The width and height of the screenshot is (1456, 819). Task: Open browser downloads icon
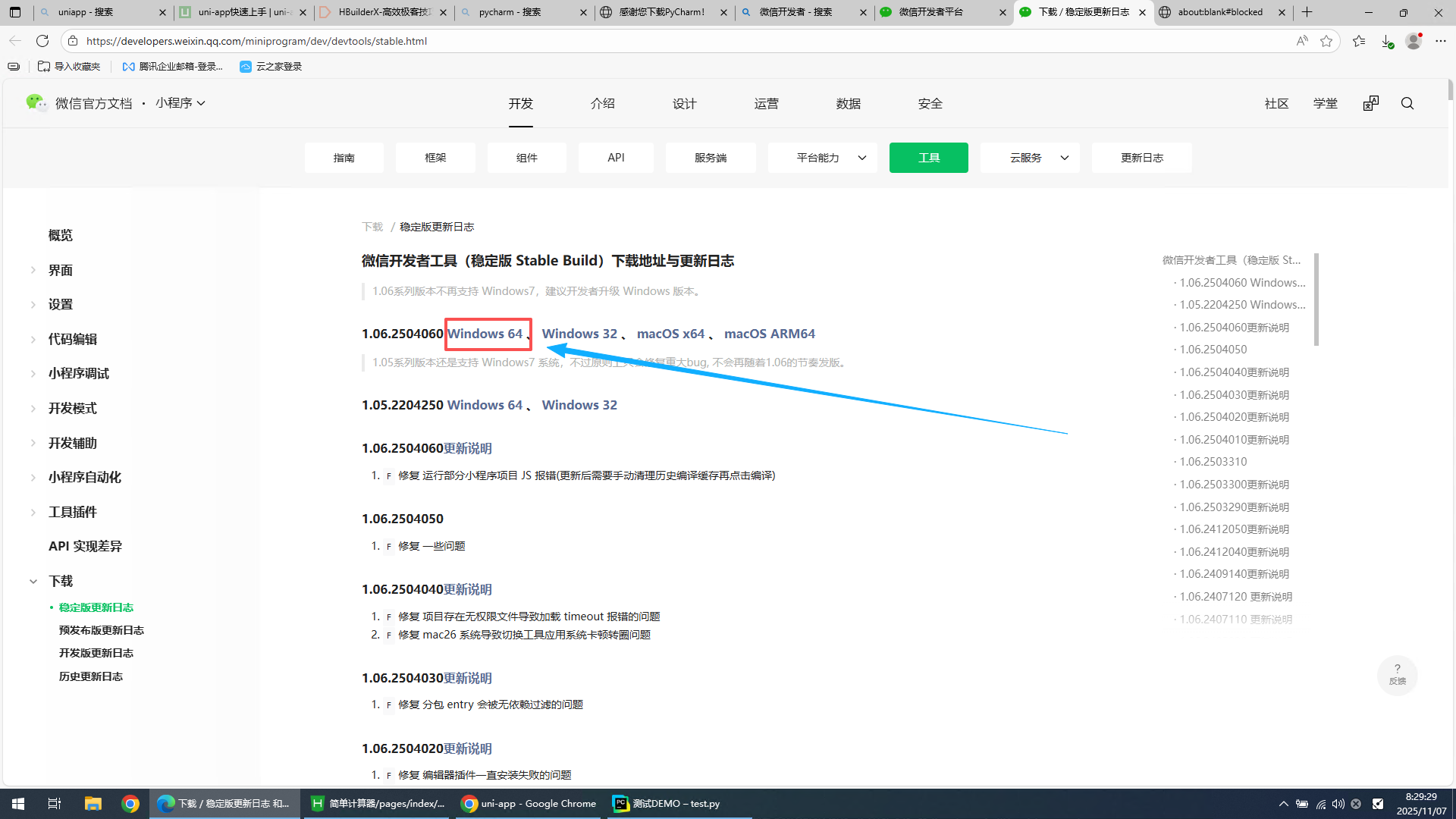click(x=1386, y=41)
